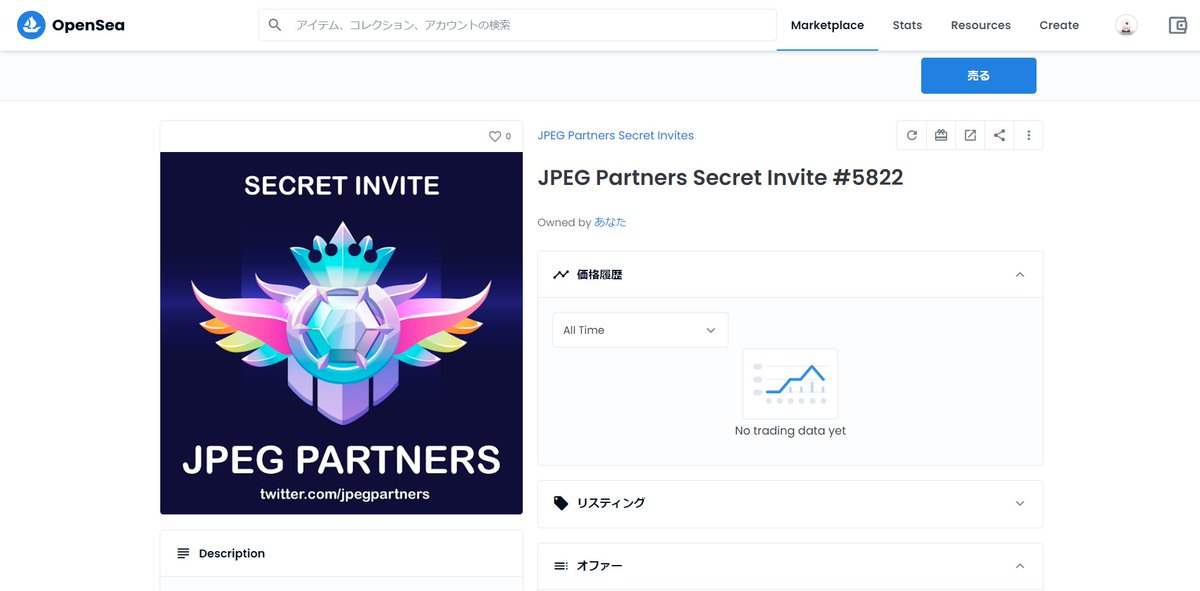
Task: Open the Stats menu
Action: point(907,26)
